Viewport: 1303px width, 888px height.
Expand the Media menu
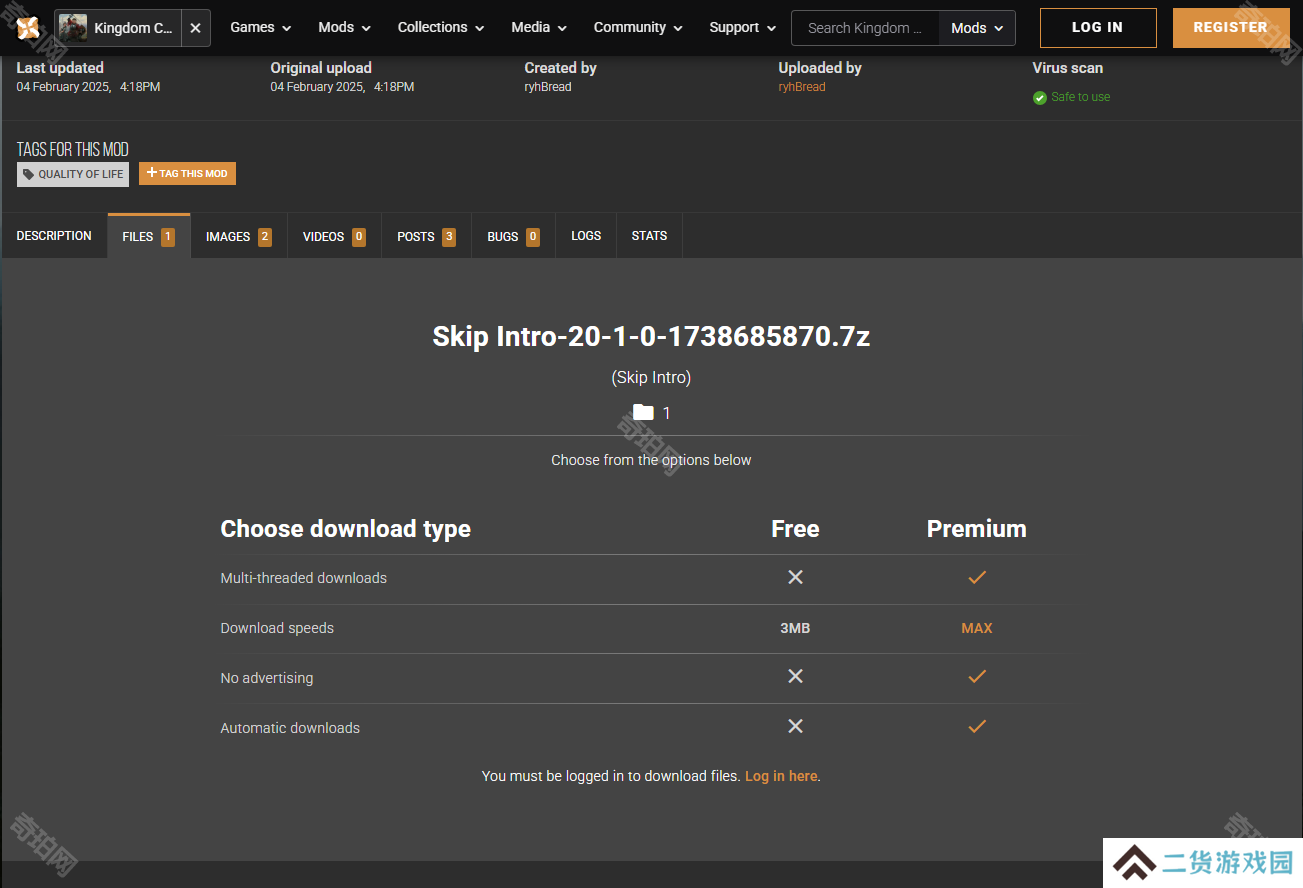539,28
